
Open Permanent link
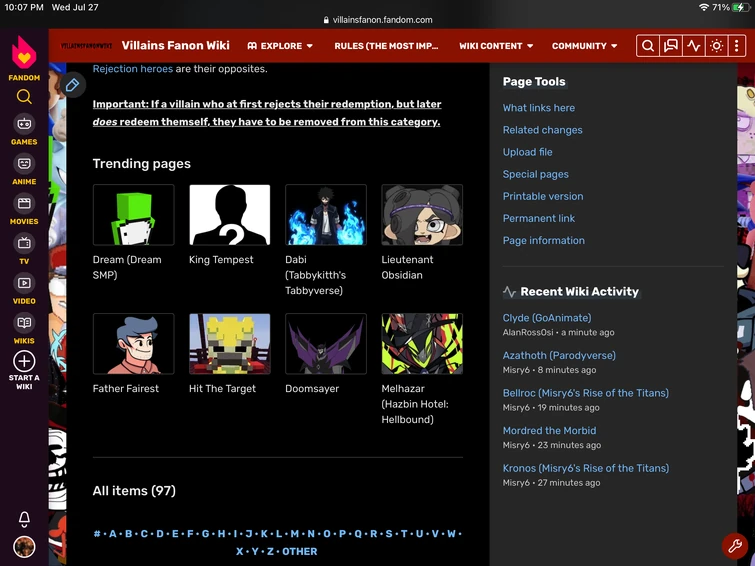pyautogui.click(x=539, y=219)
